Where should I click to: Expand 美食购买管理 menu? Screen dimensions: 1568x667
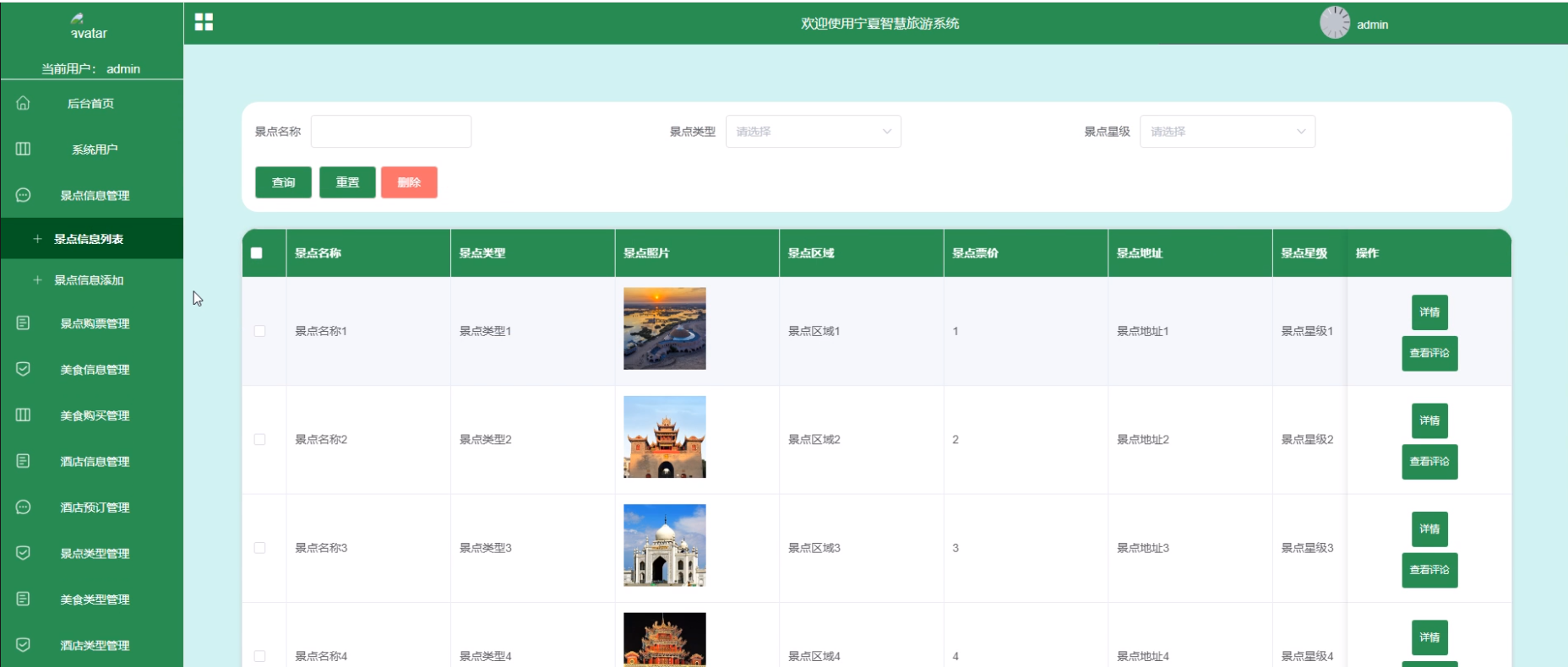tap(91, 415)
